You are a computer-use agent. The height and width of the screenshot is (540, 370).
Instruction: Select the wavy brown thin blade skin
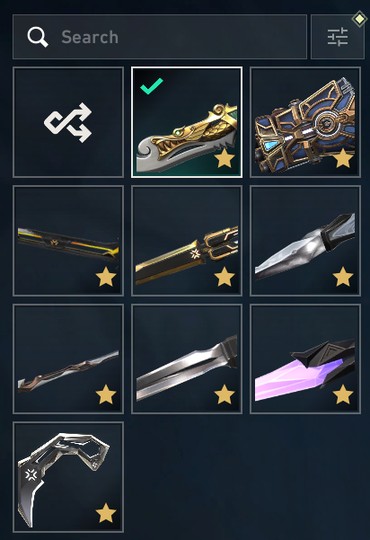coord(68,359)
